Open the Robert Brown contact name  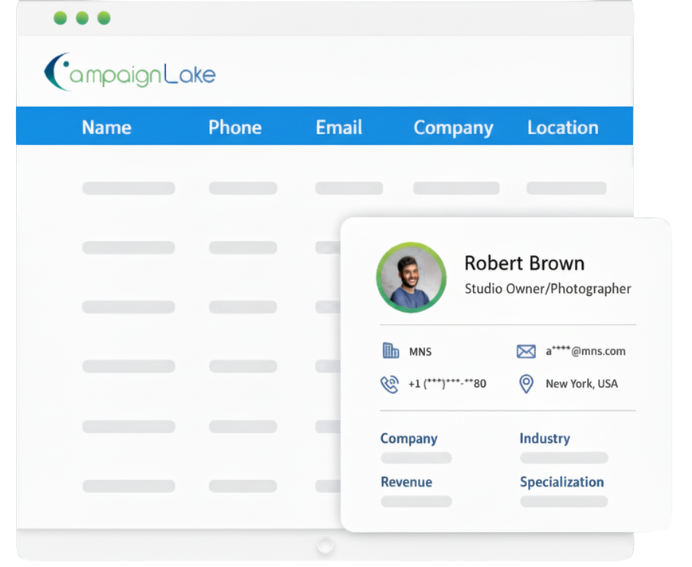click(524, 263)
